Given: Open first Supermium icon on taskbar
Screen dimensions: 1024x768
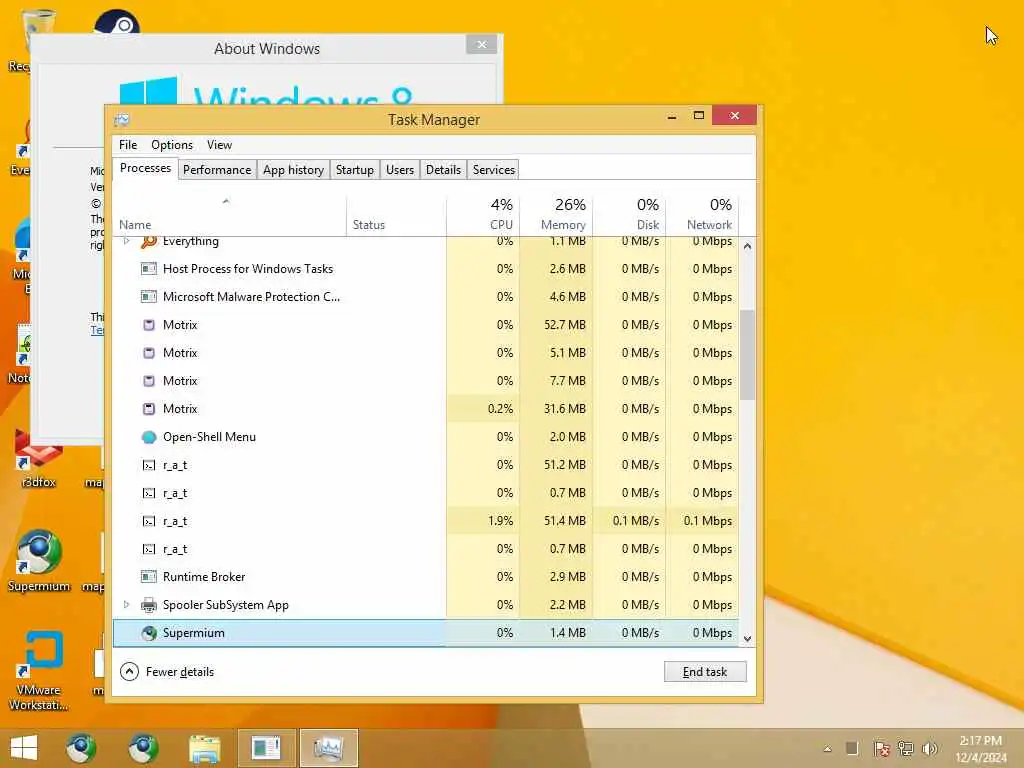Looking at the screenshot, I should [x=81, y=748].
